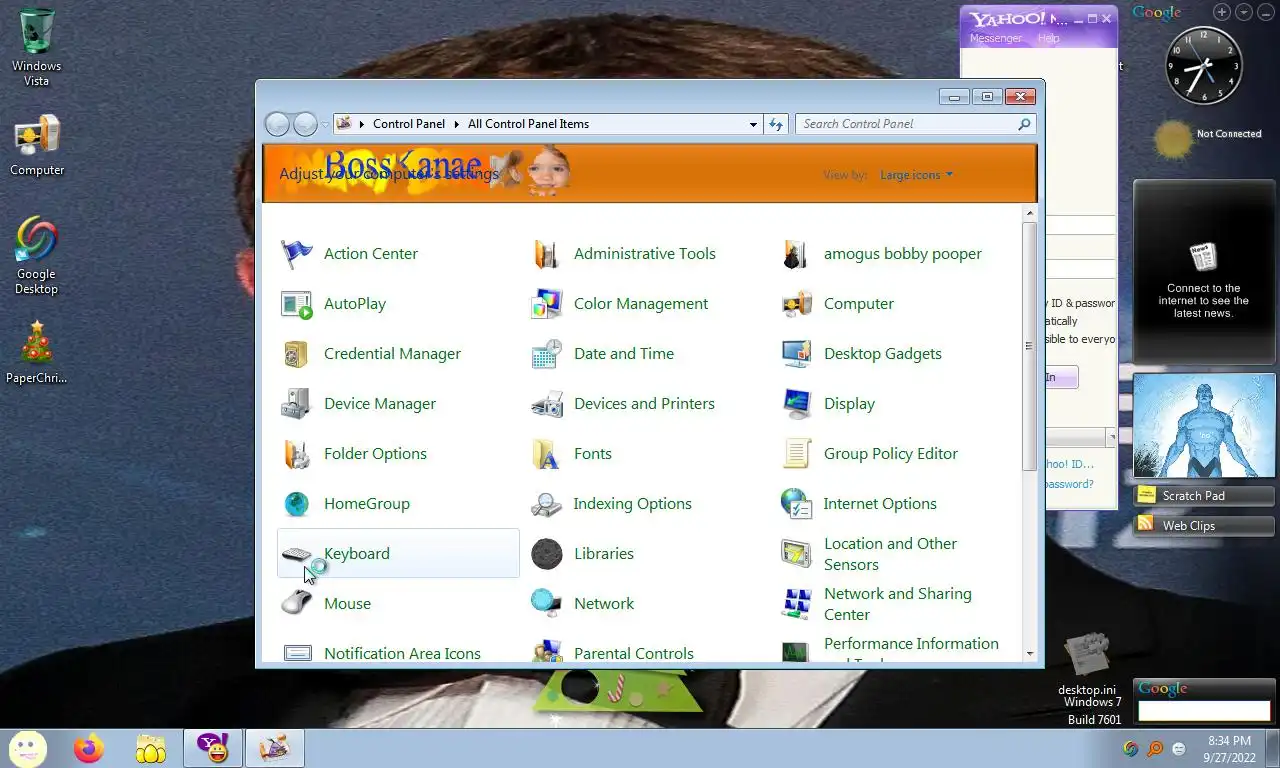Image resolution: width=1280 pixels, height=768 pixels.
Task: Open the Keyboard icon
Action: (296, 554)
